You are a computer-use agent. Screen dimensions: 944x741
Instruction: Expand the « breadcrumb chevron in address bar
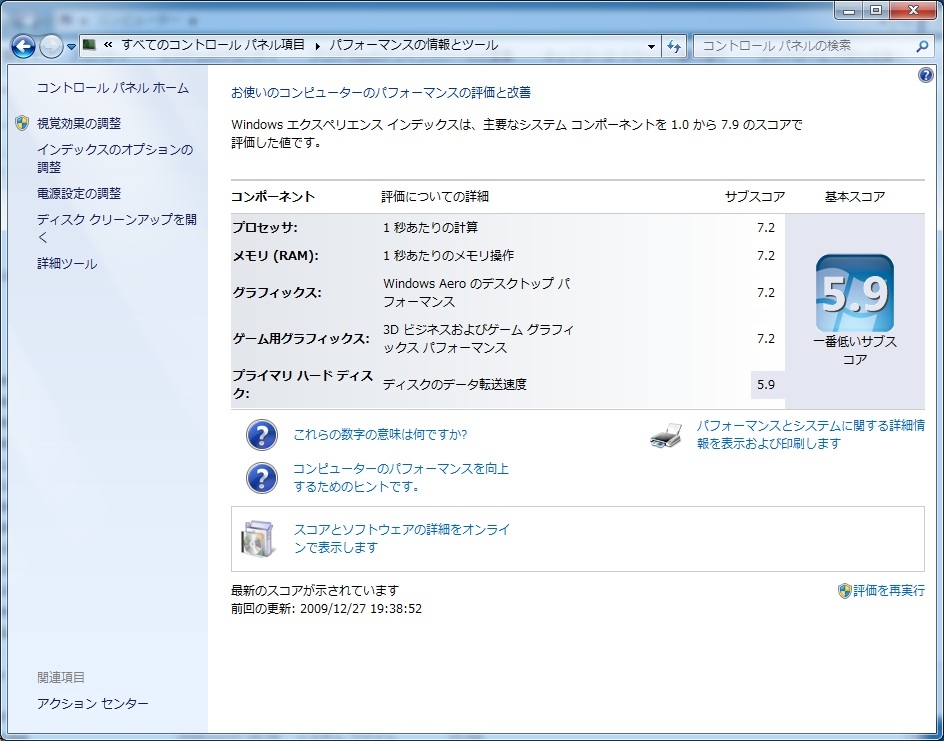coord(108,45)
